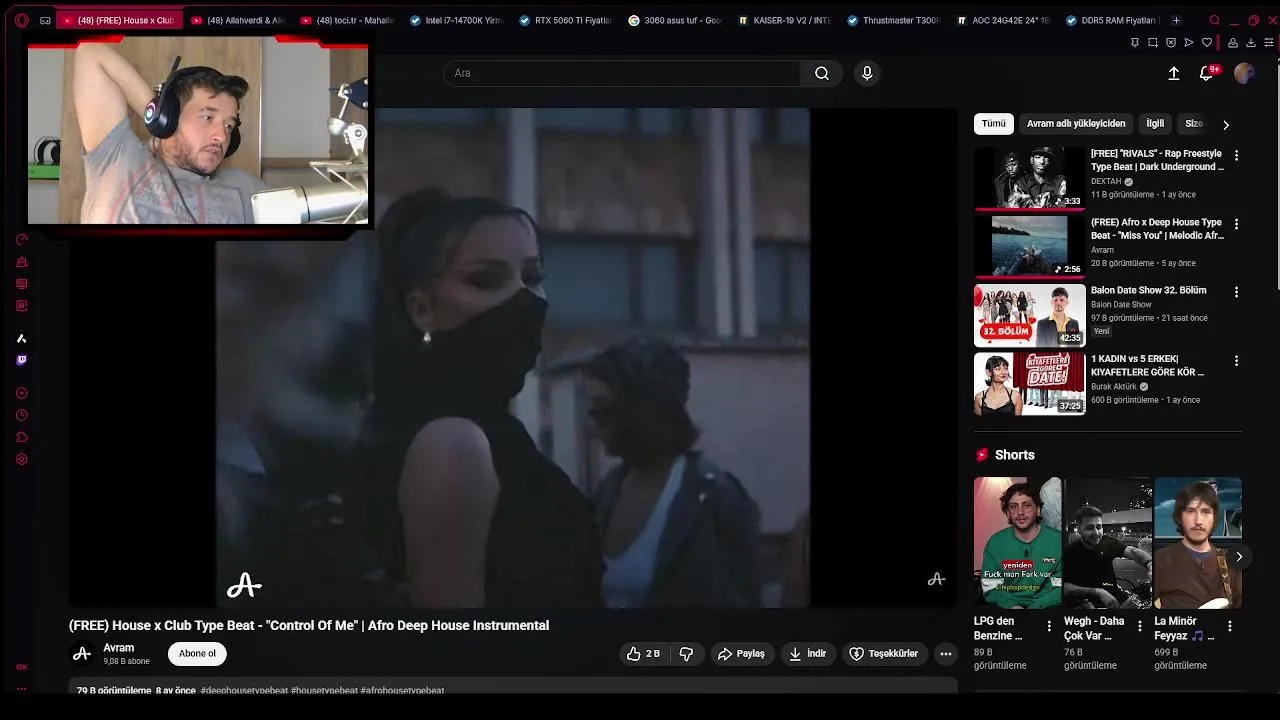Viewport: 1280px width, 720px height.
Task: Click the tab search magnifier icon
Action: [x=1214, y=20]
